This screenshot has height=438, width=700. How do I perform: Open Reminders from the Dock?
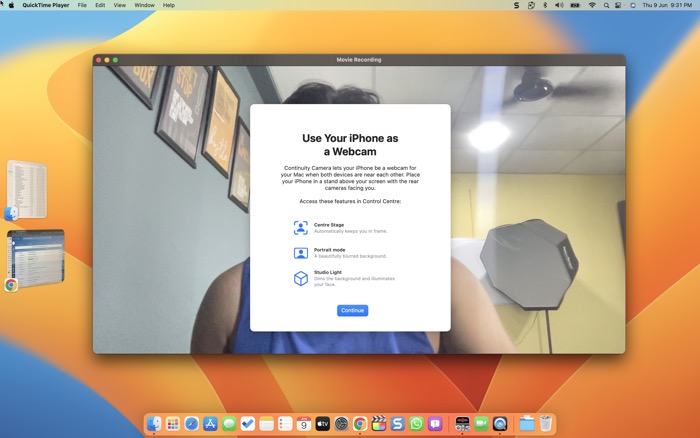pos(285,423)
